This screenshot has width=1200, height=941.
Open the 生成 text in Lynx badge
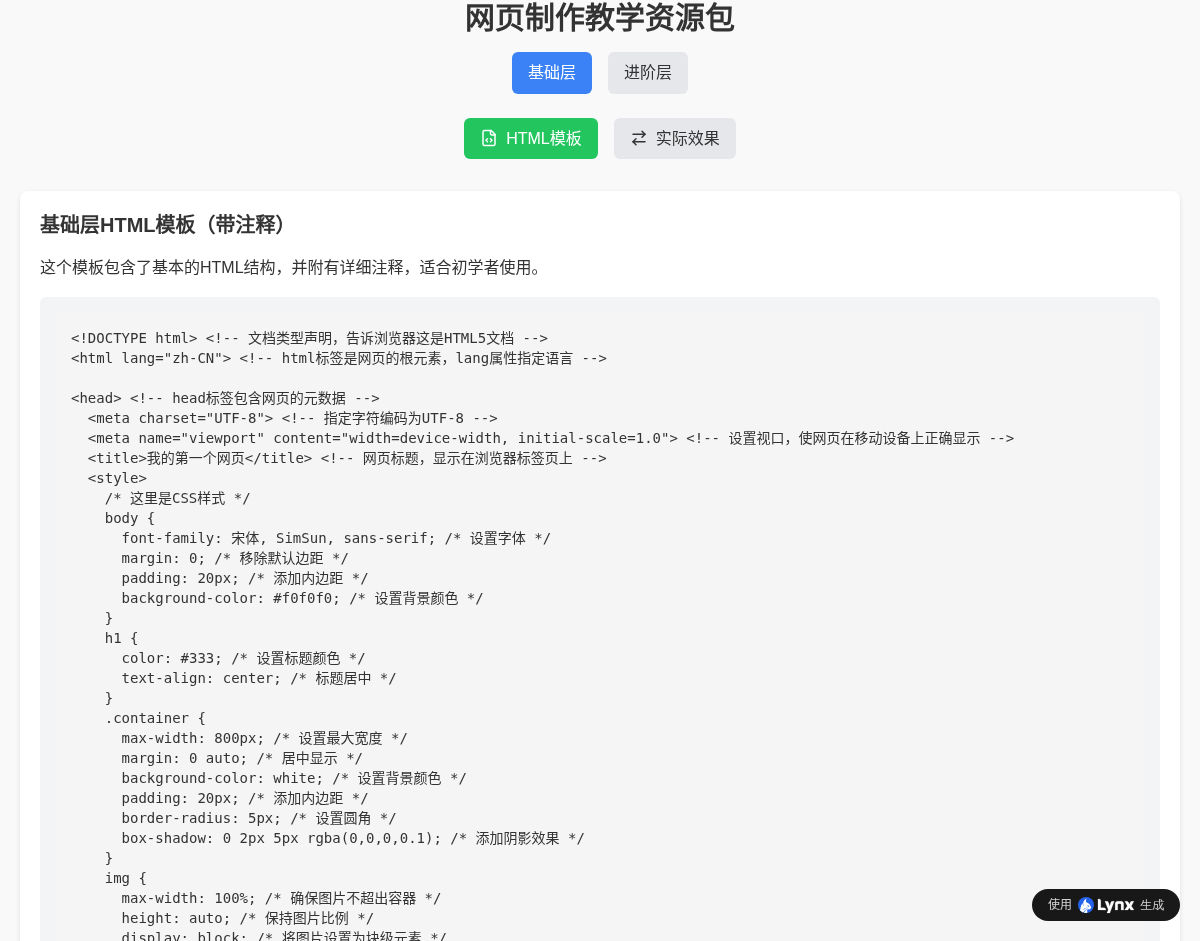pos(1152,905)
